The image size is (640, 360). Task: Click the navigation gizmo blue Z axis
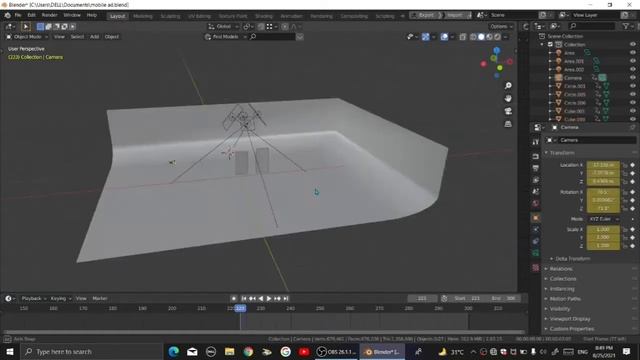tap(497, 50)
